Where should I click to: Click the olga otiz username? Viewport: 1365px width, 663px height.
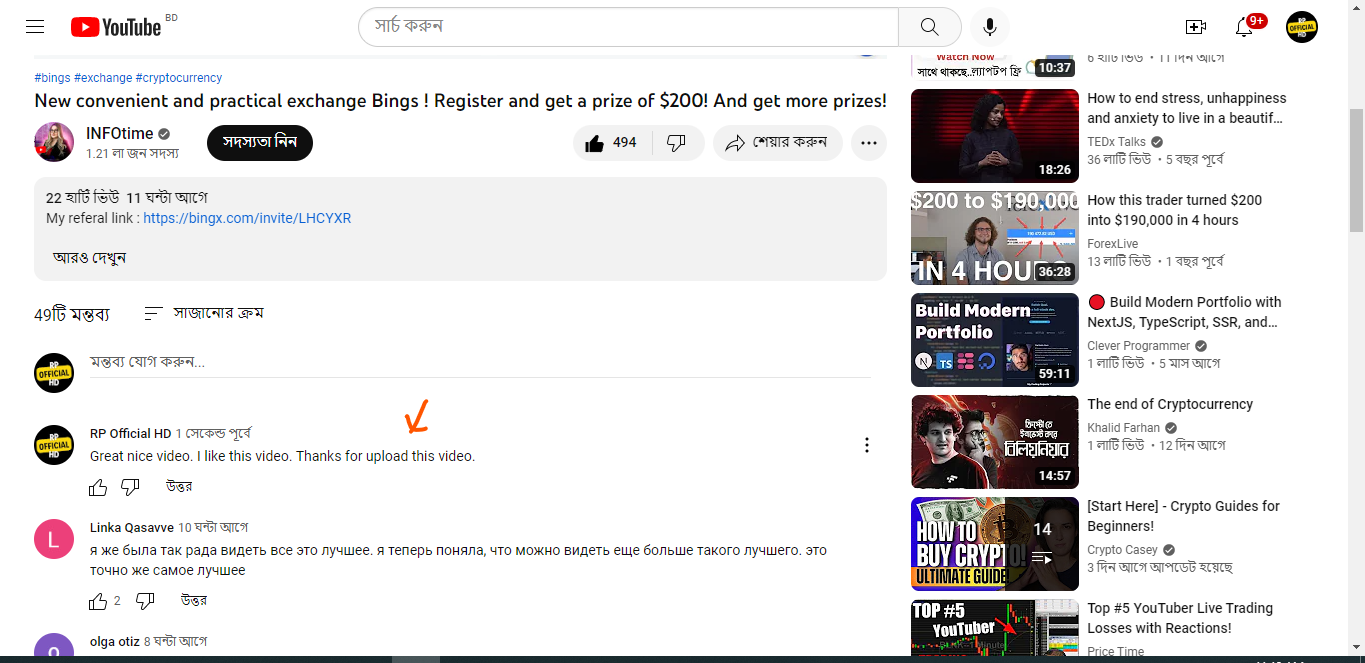115,641
